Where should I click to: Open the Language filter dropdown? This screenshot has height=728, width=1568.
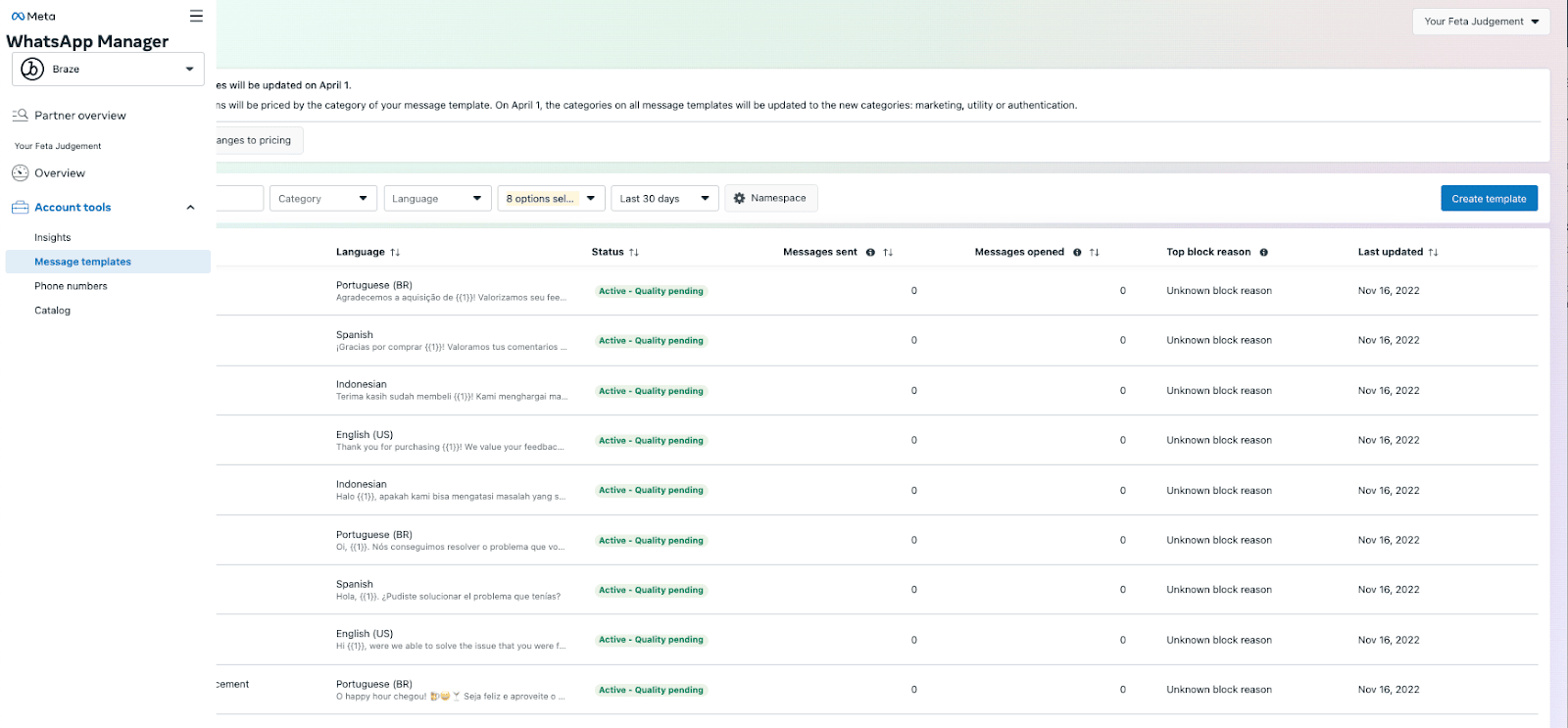coord(437,198)
